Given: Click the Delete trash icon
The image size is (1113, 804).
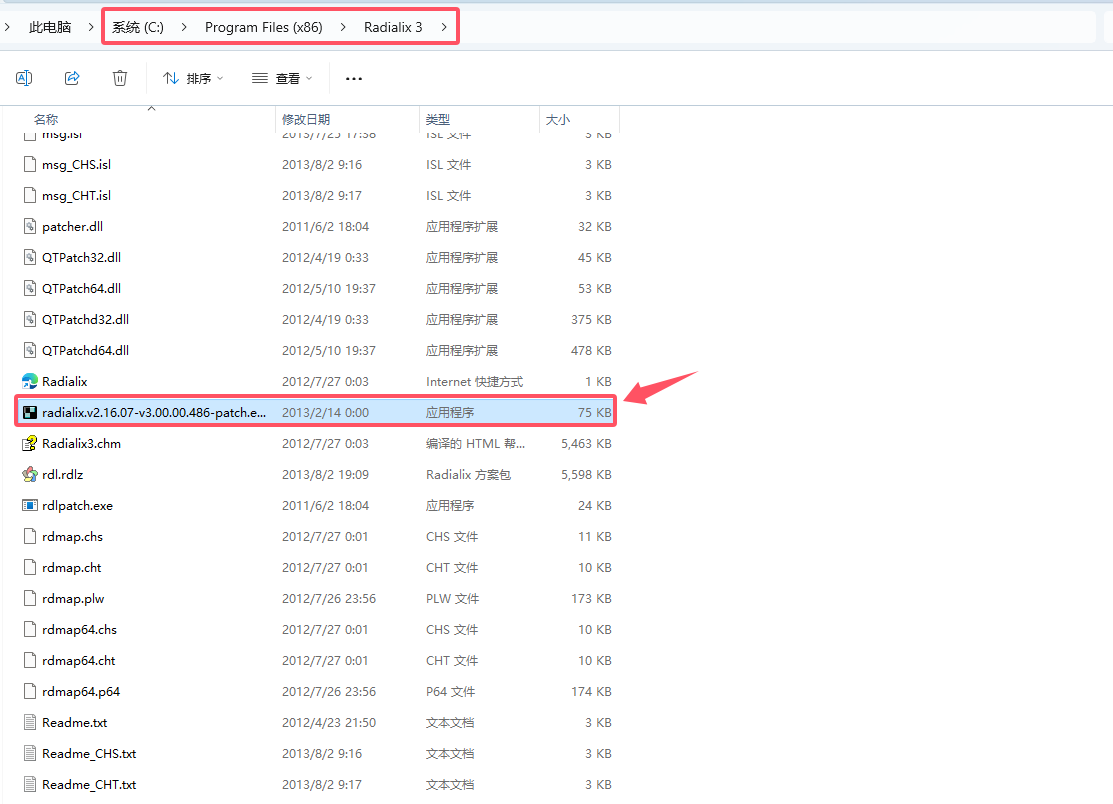Looking at the screenshot, I should [x=120, y=78].
